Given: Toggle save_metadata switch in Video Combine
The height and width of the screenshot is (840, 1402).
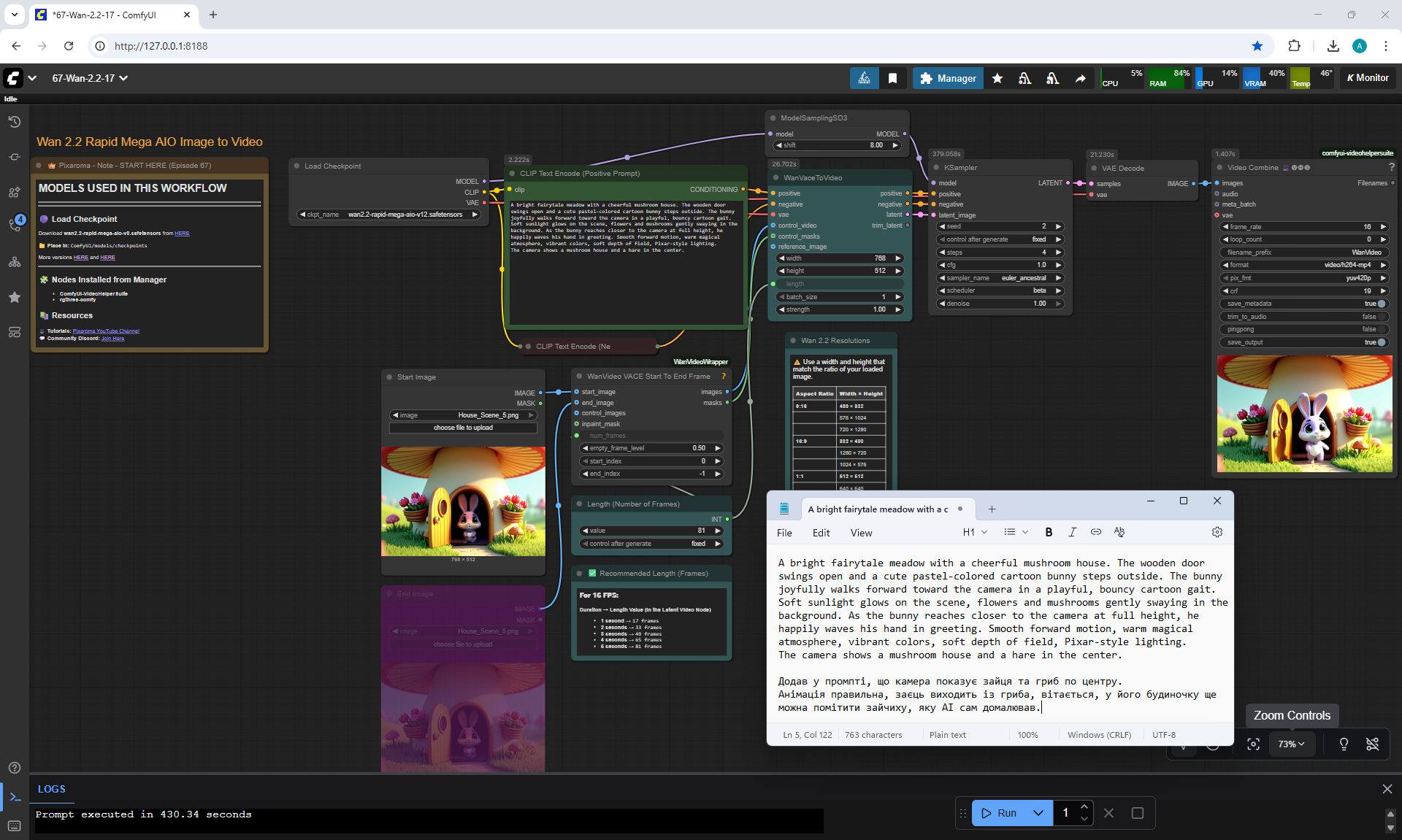Looking at the screenshot, I should (x=1381, y=304).
